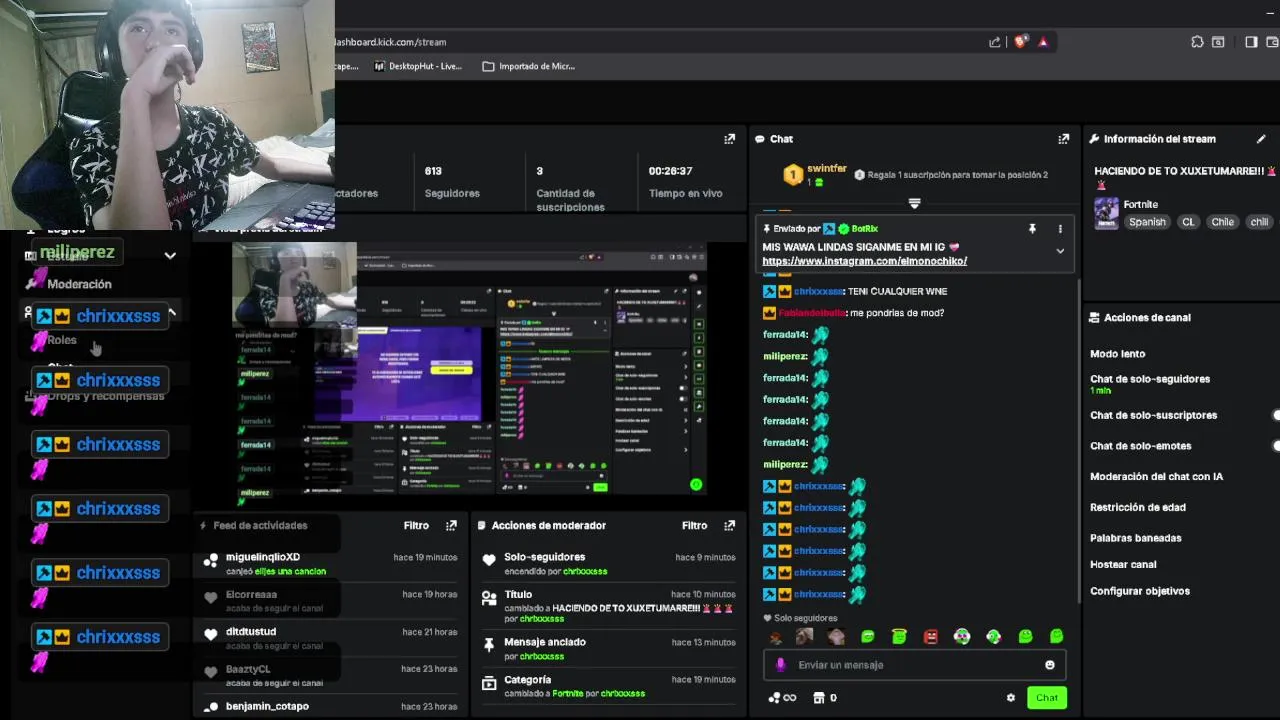Open Palabras baneadas setting
Image resolution: width=1280 pixels, height=720 pixels.
coord(1135,538)
